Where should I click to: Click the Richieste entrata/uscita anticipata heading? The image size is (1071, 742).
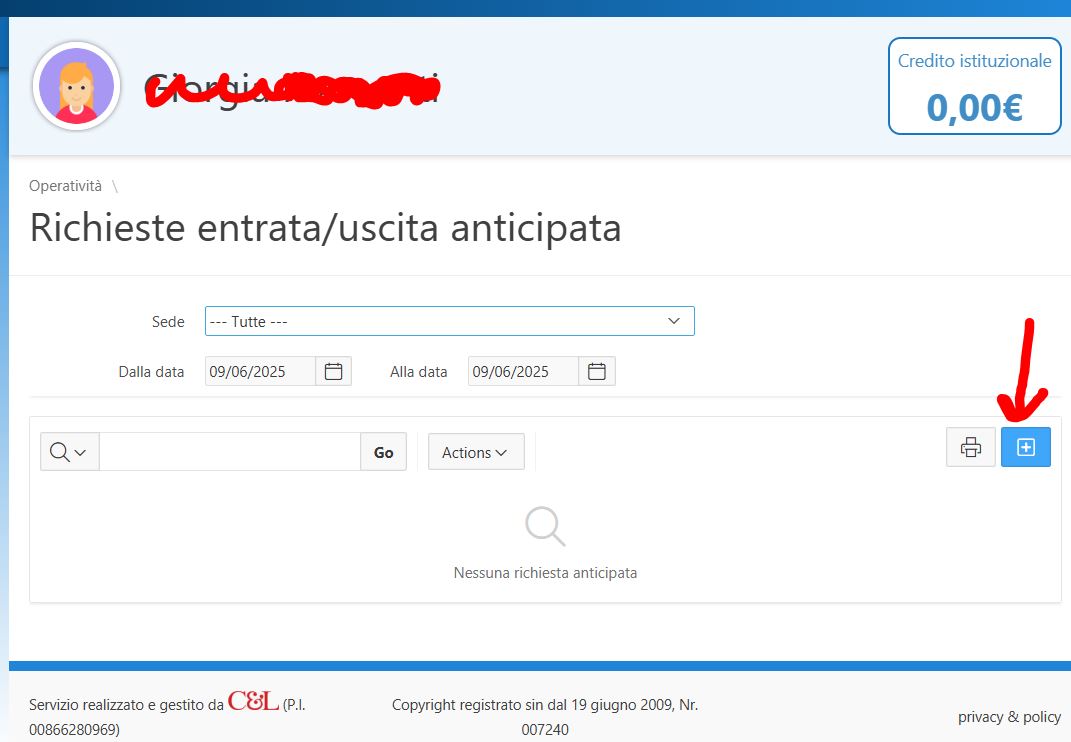[326, 228]
